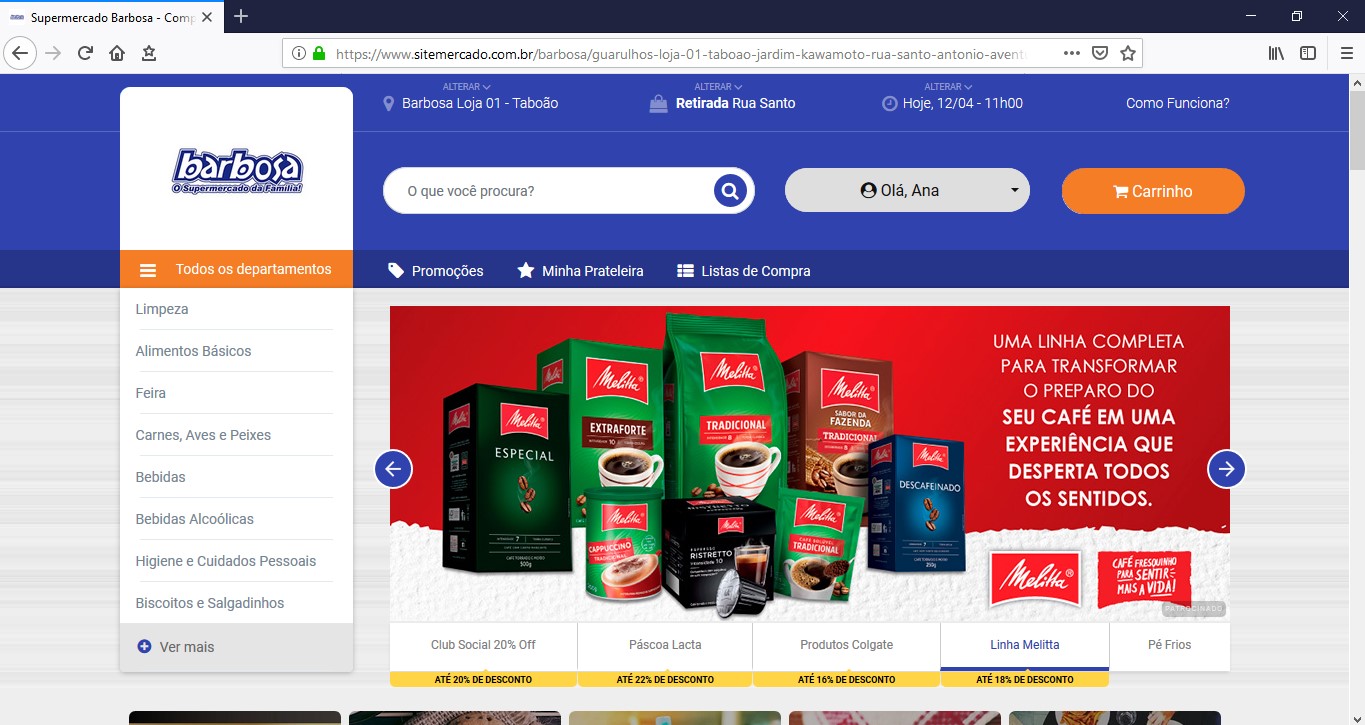Image resolution: width=1365 pixels, height=725 pixels.
Task: Toggle the browser sidebar icon
Action: click(x=1308, y=53)
